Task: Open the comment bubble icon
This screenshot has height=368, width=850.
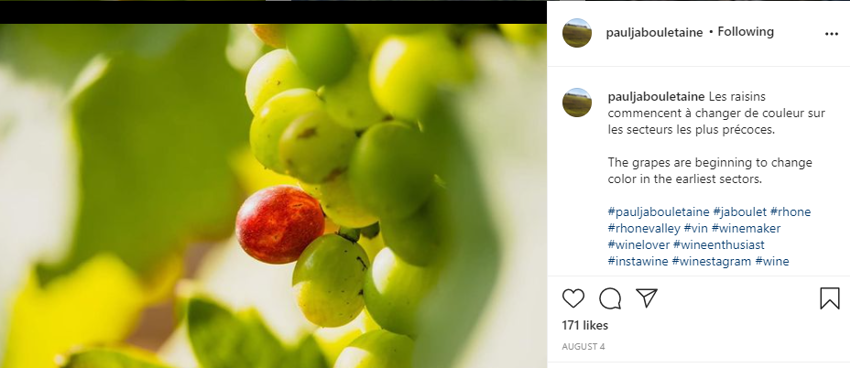Action: click(x=610, y=299)
